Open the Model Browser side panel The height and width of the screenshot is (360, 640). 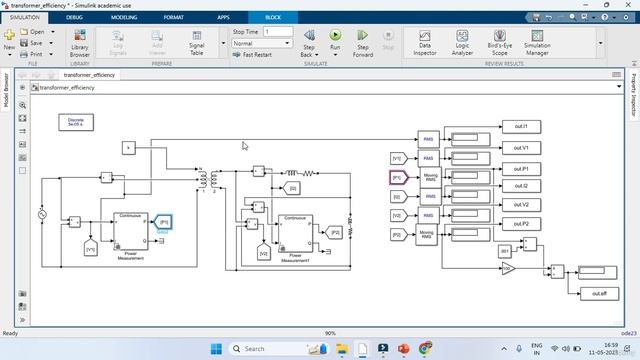pos(6,90)
